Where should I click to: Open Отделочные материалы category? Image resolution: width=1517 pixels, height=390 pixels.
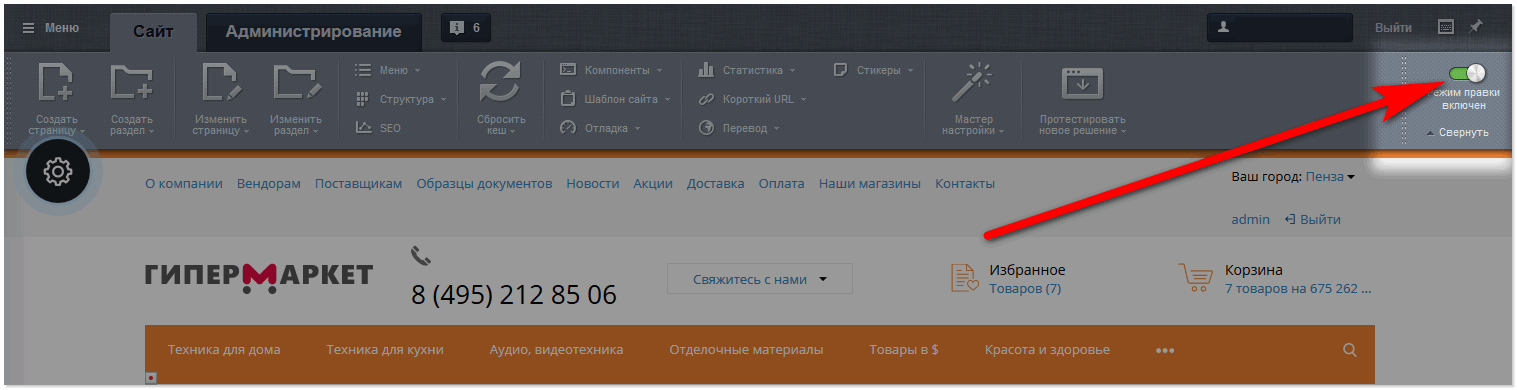coord(746,350)
